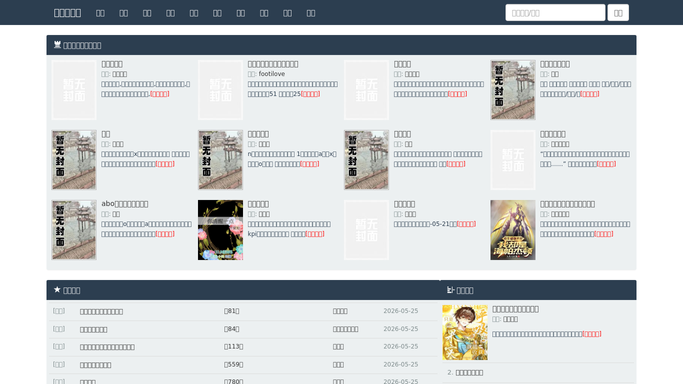Open the pavilion cover thumbnail in the top row

click(x=513, y=90)
